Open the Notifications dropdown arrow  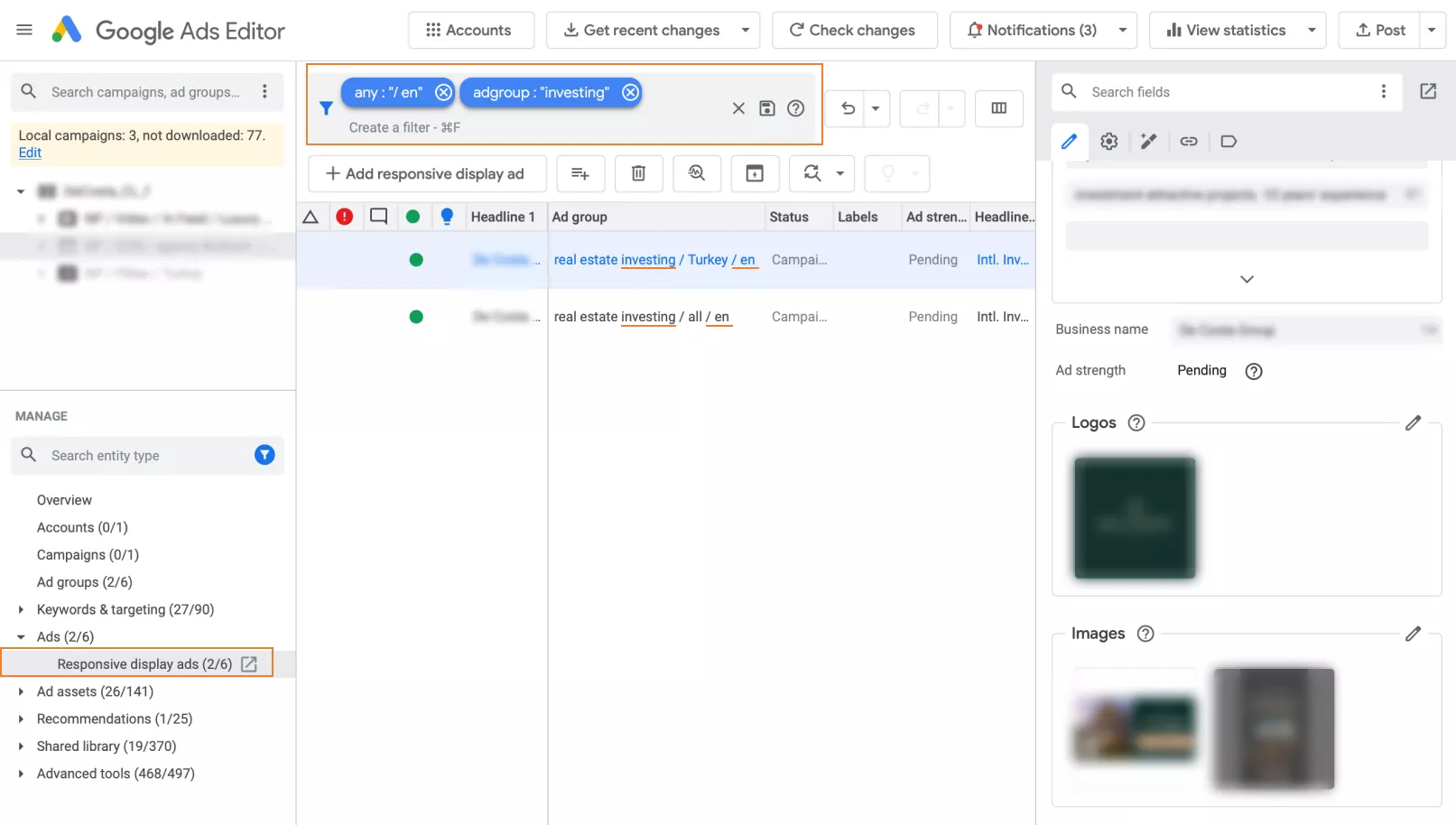point(1123,30)
